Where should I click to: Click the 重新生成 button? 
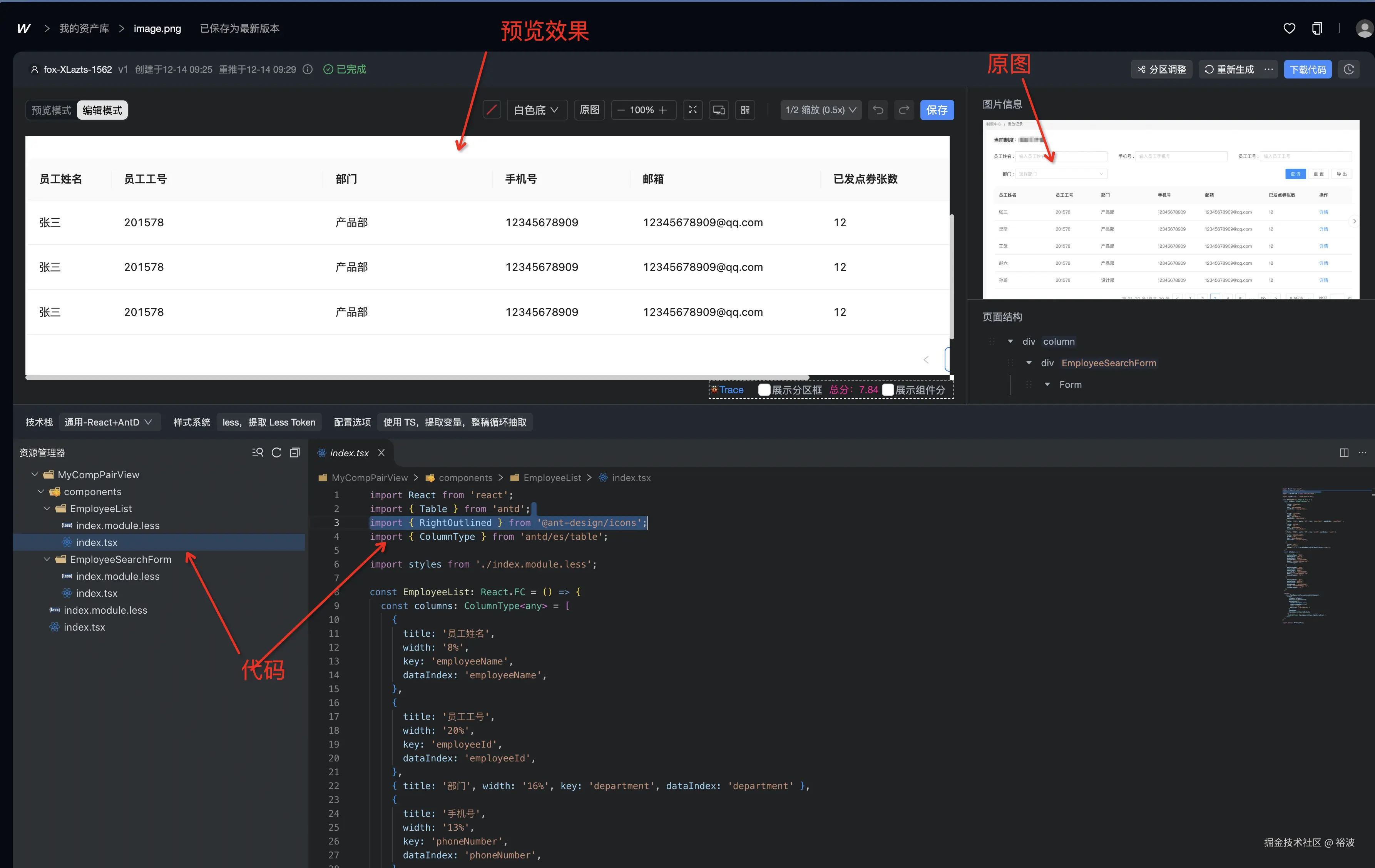[1229, 69]
